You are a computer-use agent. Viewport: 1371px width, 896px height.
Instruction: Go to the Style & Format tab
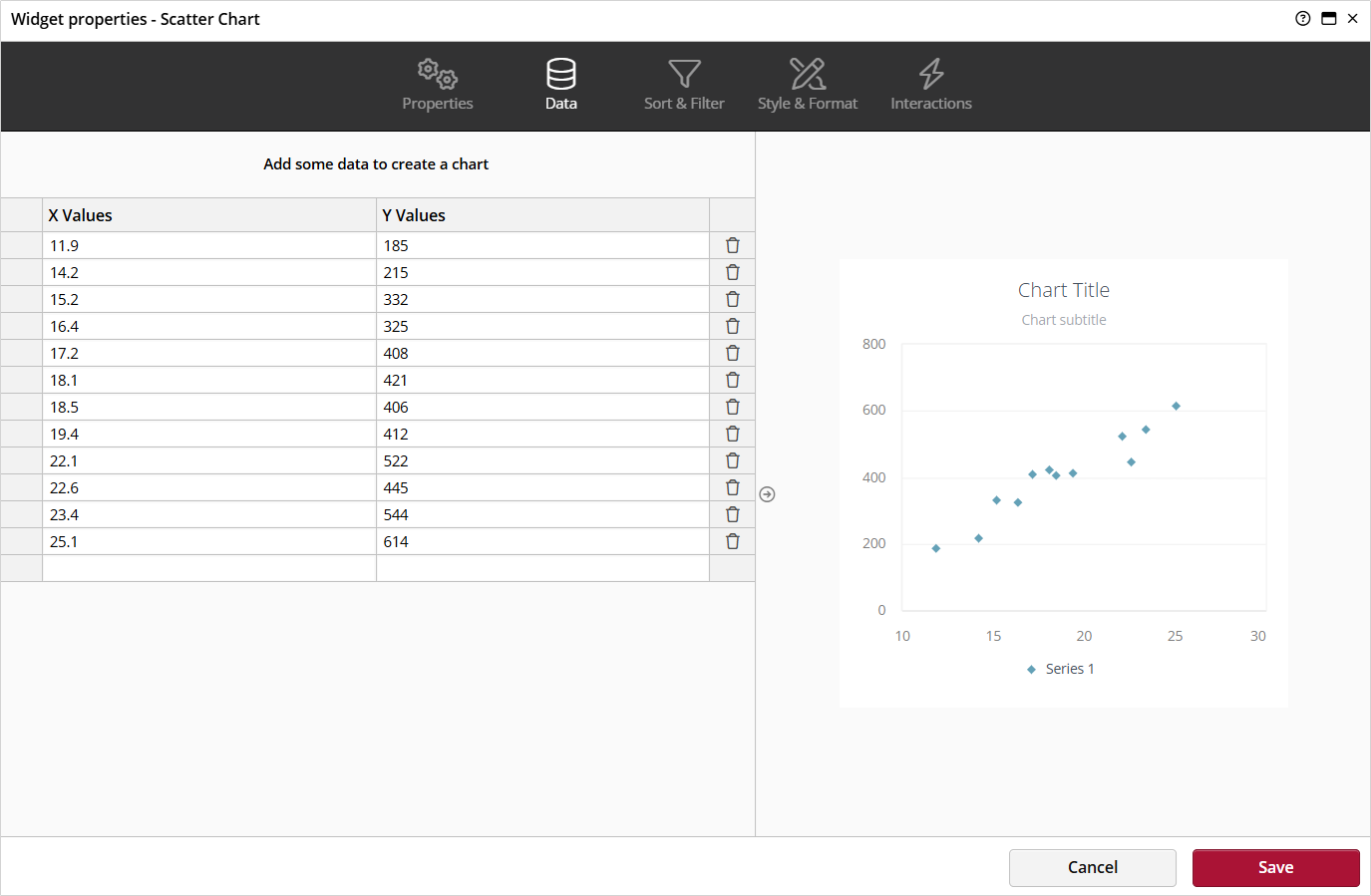pos(808,85)
